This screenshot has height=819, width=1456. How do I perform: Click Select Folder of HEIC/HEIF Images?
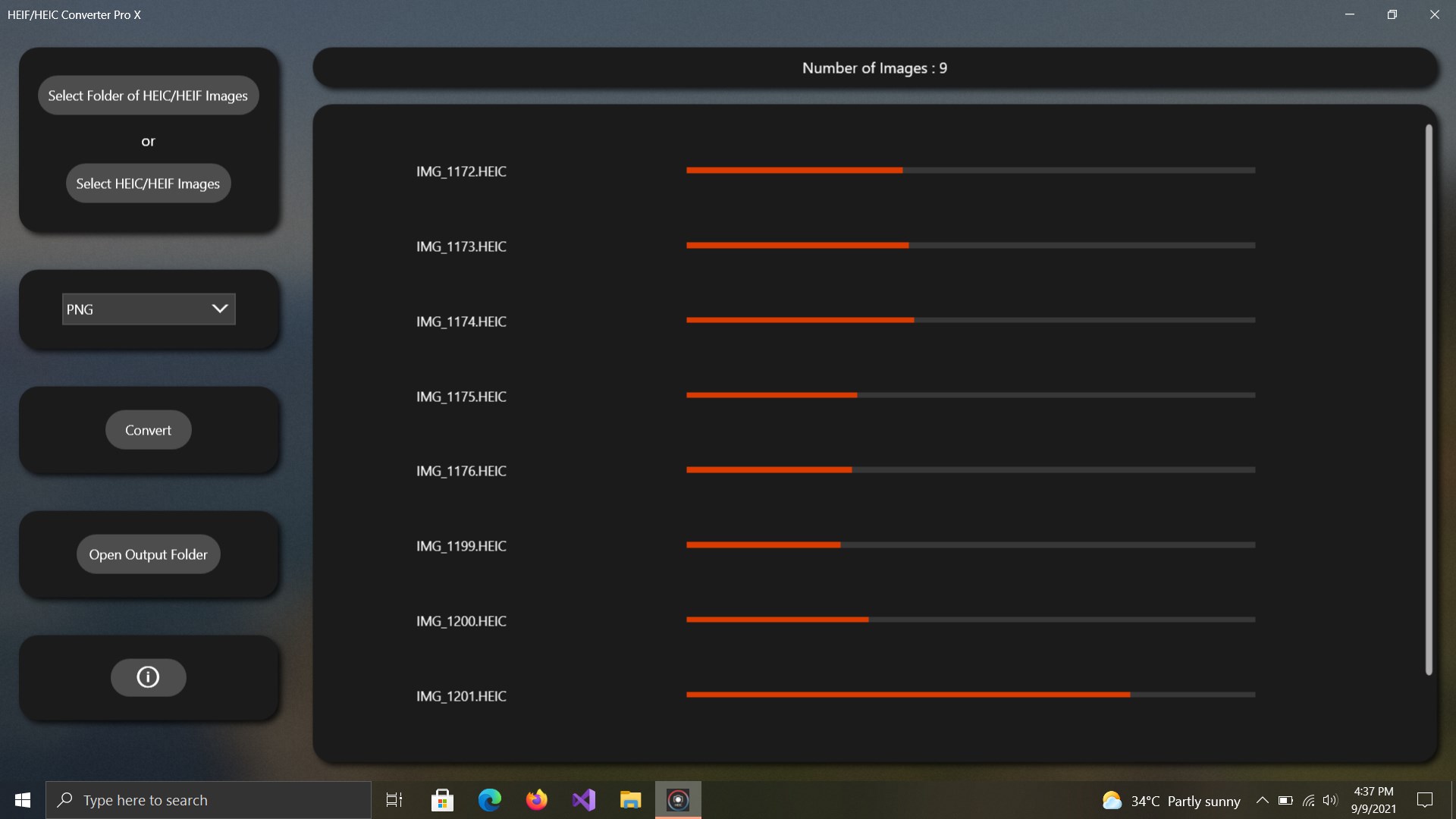point(148,96)
